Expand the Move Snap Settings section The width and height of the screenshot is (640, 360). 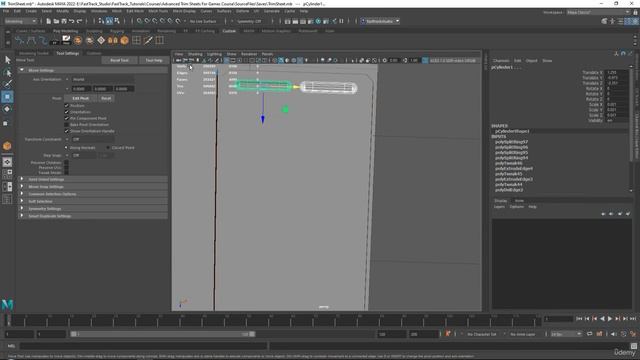(93, 187)
